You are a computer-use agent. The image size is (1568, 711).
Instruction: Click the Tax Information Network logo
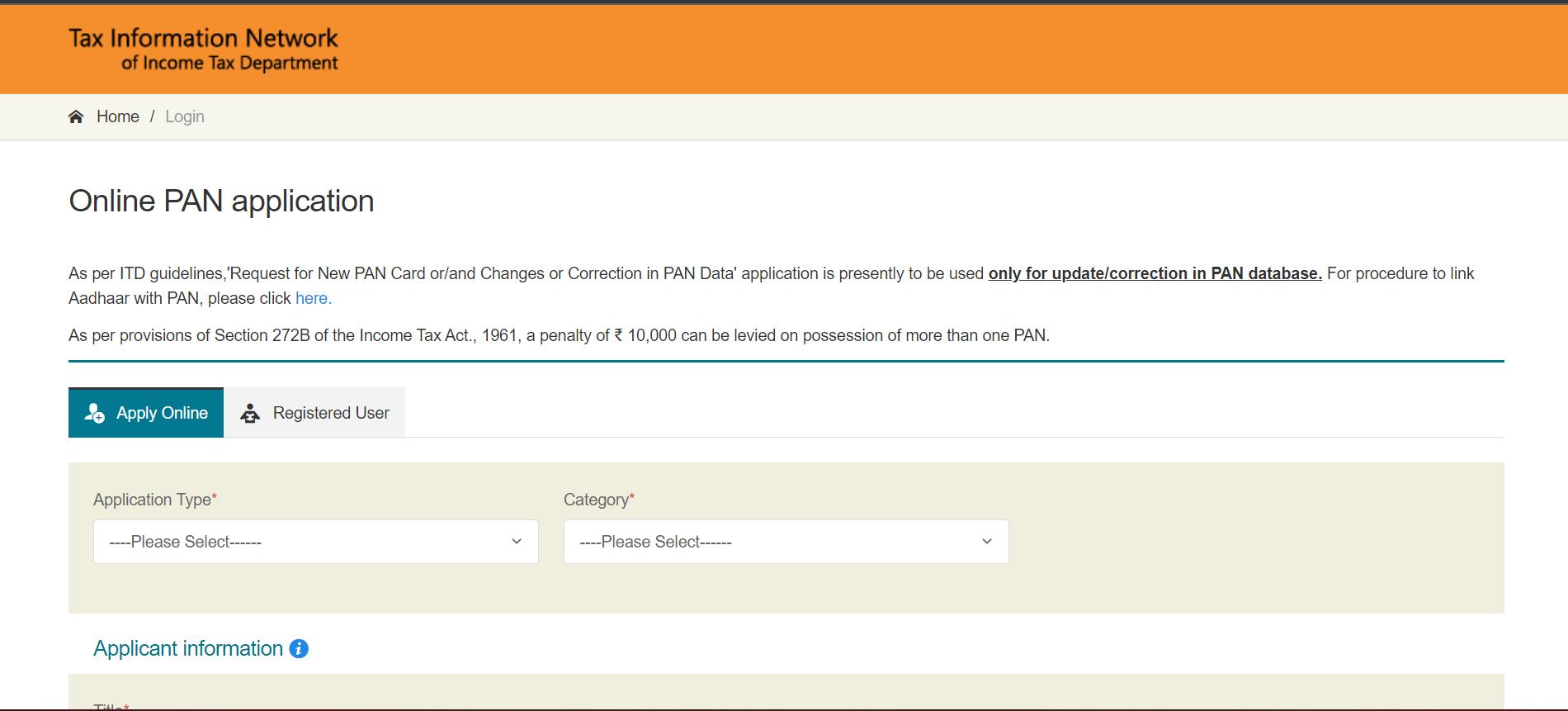tap(203, 50)
